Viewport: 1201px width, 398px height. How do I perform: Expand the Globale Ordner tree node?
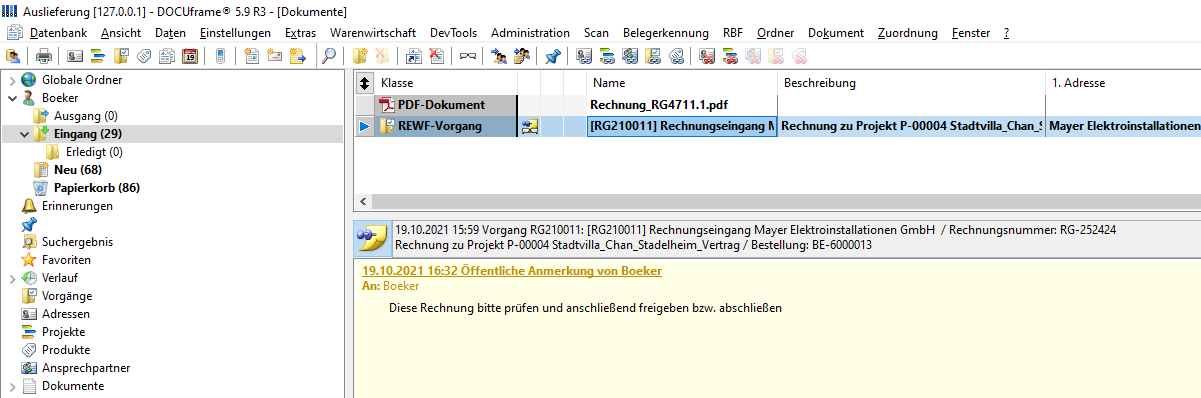(11, 80)
